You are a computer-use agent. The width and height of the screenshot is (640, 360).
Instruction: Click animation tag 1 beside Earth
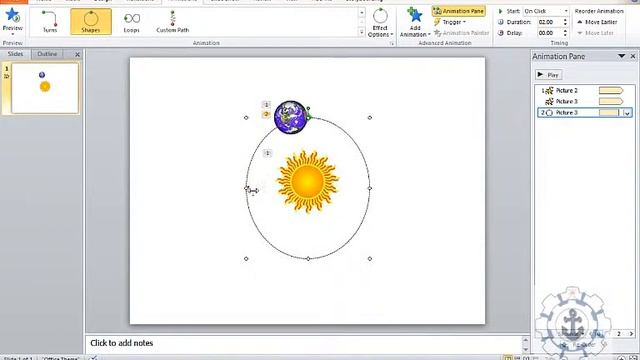coord(266,105)
